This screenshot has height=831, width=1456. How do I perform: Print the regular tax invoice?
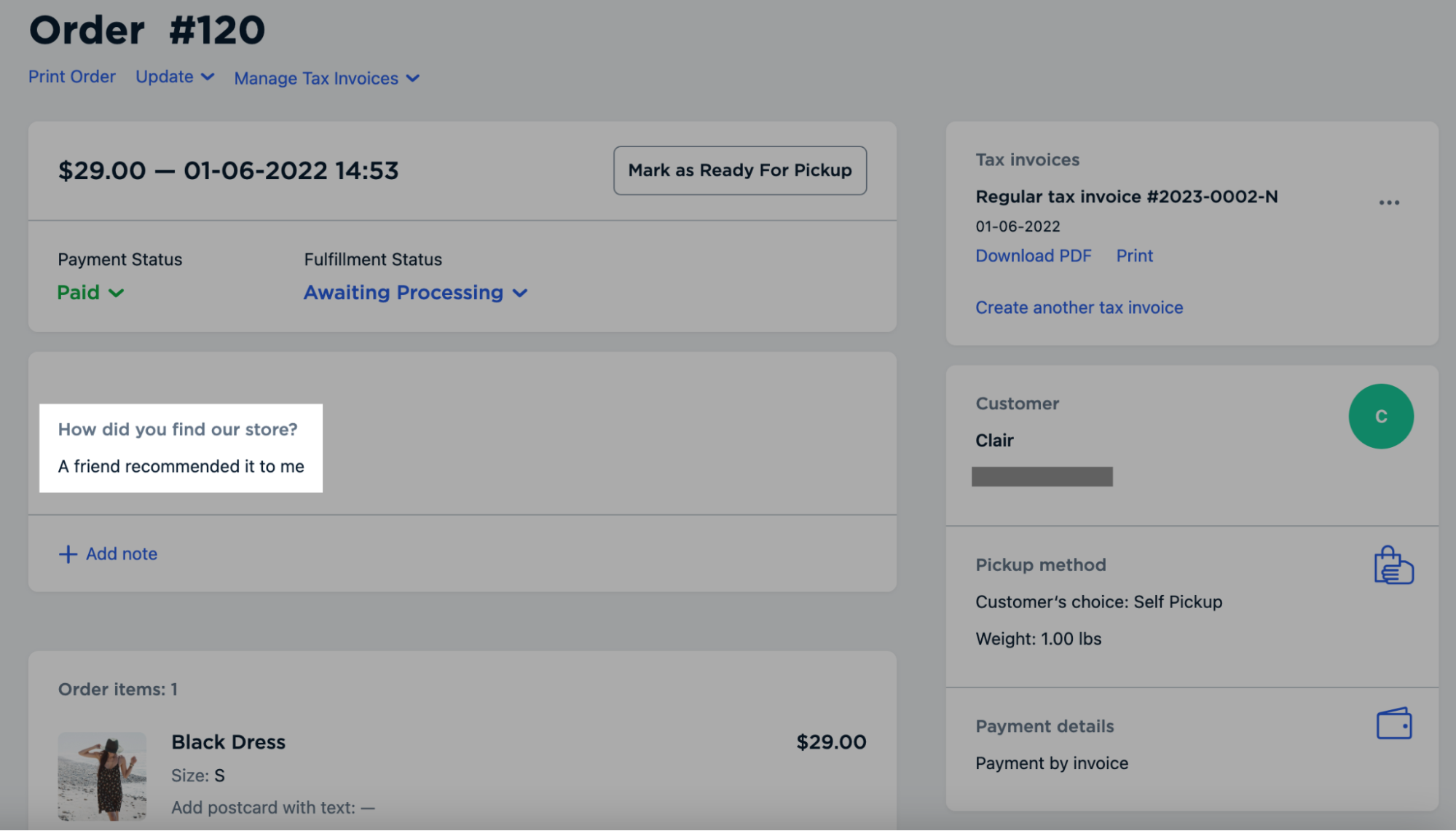coord(1134,256)
